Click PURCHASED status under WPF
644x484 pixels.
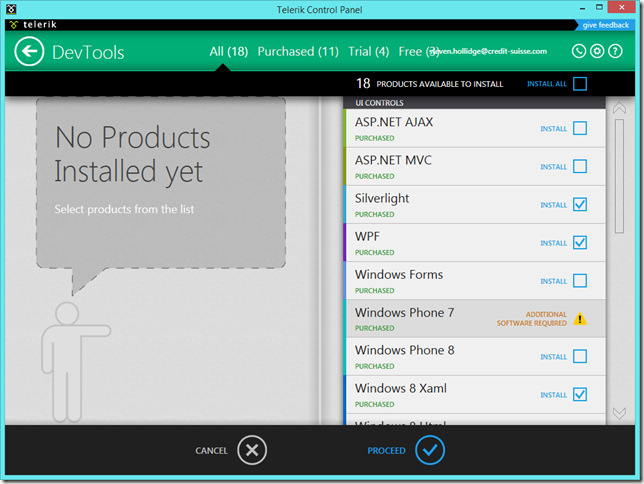pos(374,253)
